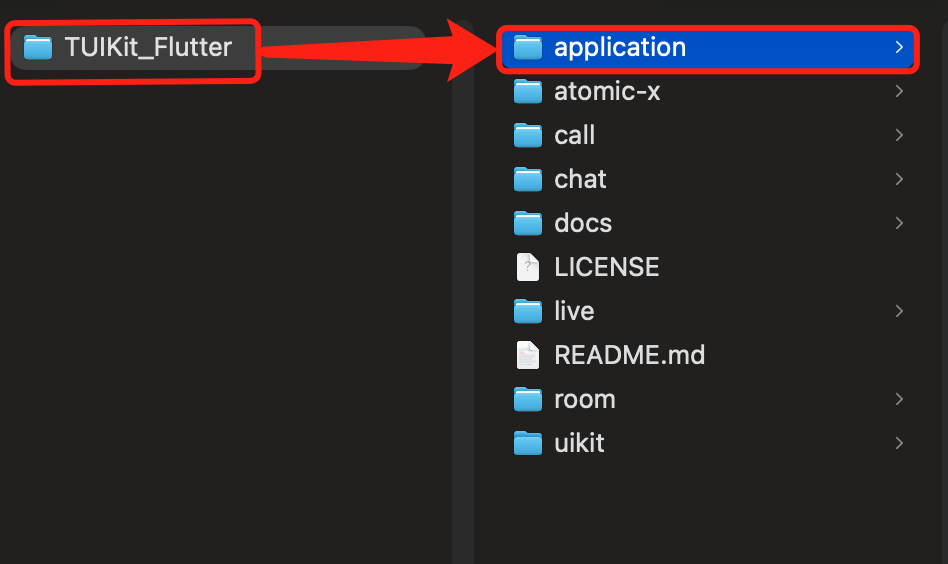Expand the chat folder chevron
The width and height of the screenshot is (948, 564).
pos(899,180)
